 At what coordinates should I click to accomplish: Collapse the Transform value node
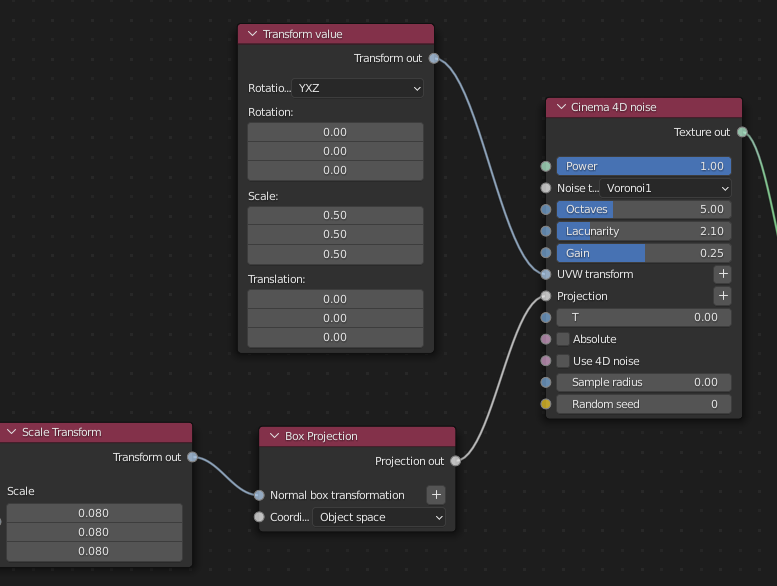coord(253,34)
